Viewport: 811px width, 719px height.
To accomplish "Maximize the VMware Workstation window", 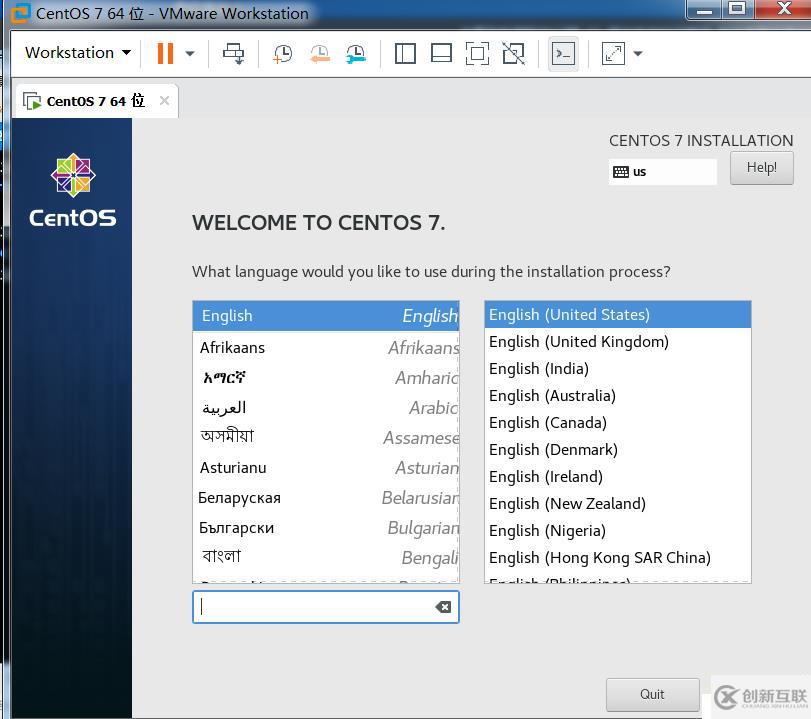I will [738, 9].
